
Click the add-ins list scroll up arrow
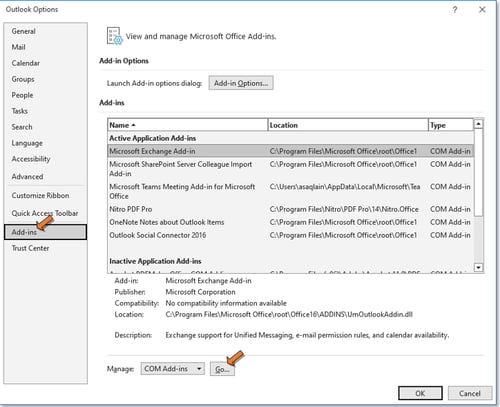(x=478, y=124)
